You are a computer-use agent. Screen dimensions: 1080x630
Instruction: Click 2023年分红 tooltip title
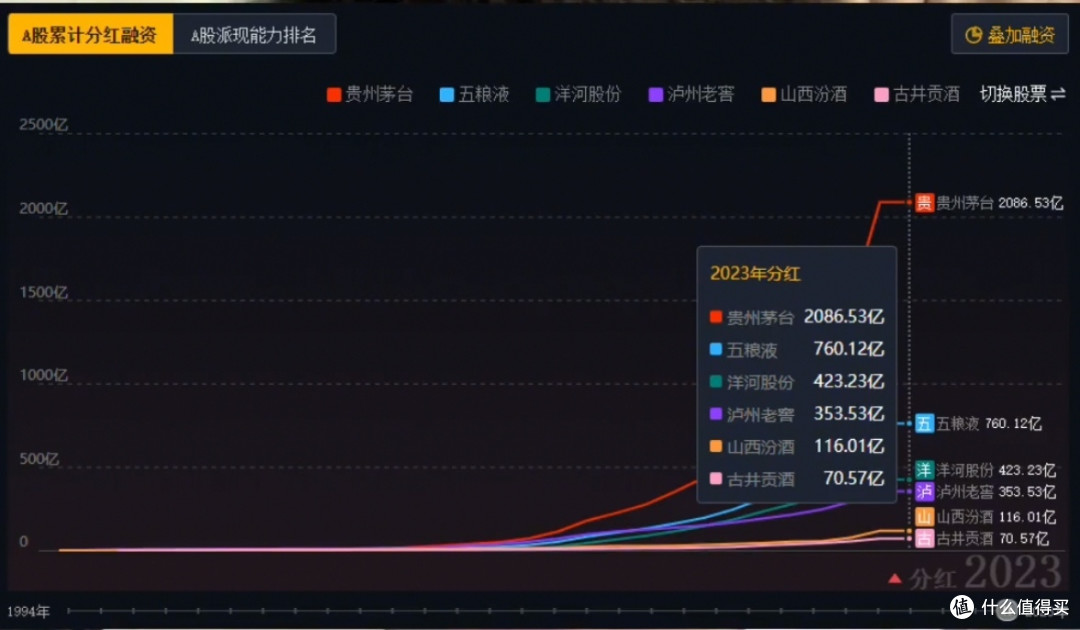[755, 273]
